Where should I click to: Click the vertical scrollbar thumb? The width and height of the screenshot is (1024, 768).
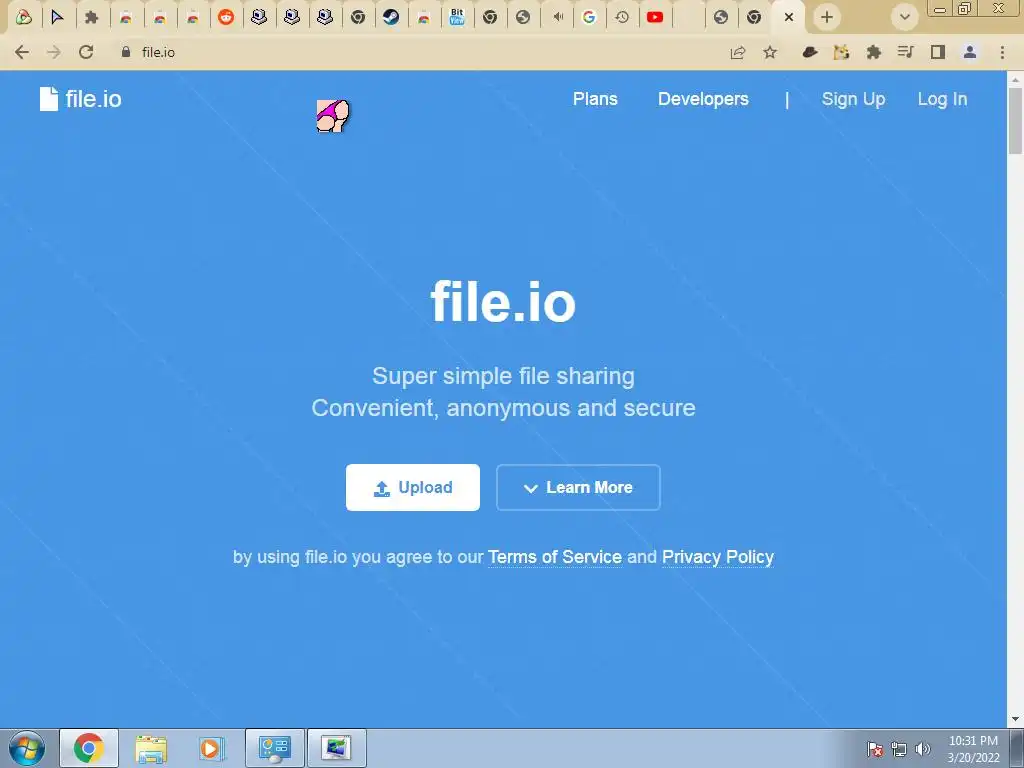click(1016, 121)
